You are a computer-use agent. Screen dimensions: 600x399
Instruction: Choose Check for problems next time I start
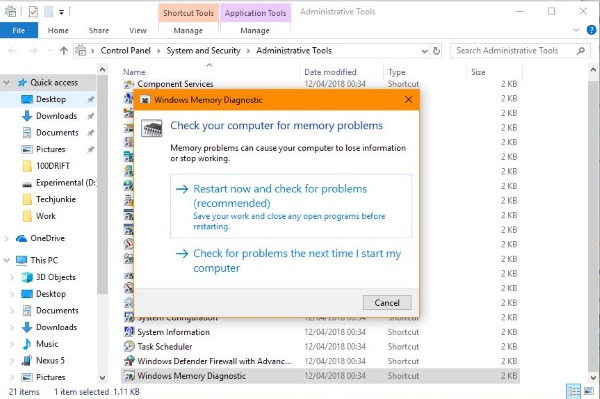pyautogui.click(x=291, y=261)
